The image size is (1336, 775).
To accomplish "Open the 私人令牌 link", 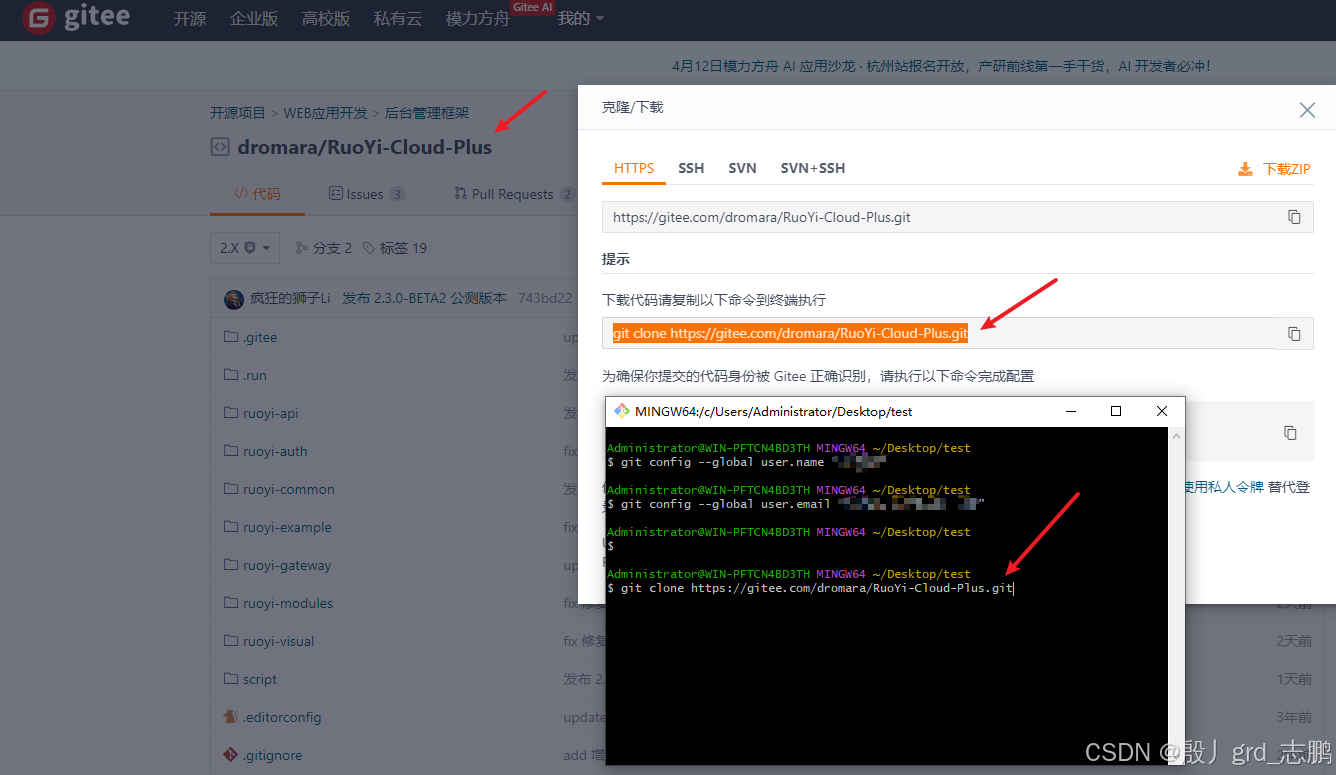I will 1236,487.
